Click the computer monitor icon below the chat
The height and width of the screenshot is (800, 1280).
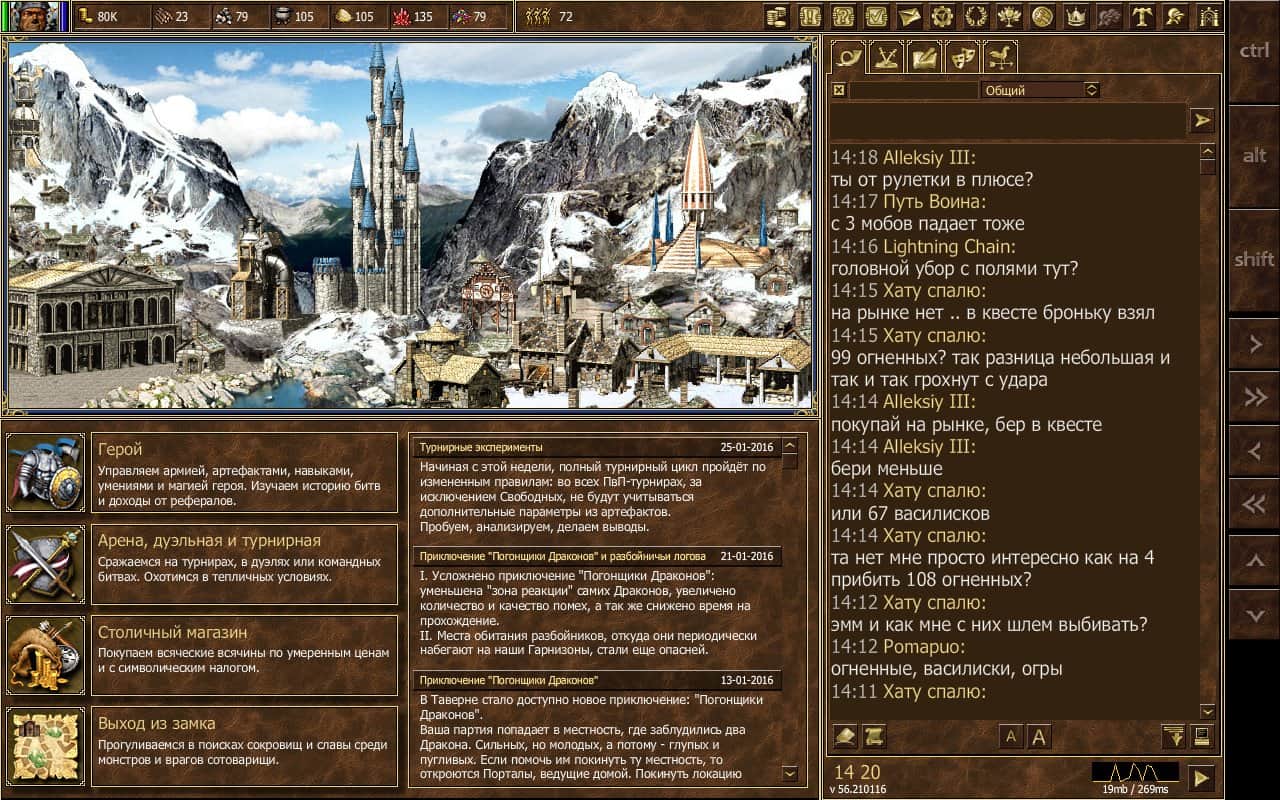(1200, 737)
